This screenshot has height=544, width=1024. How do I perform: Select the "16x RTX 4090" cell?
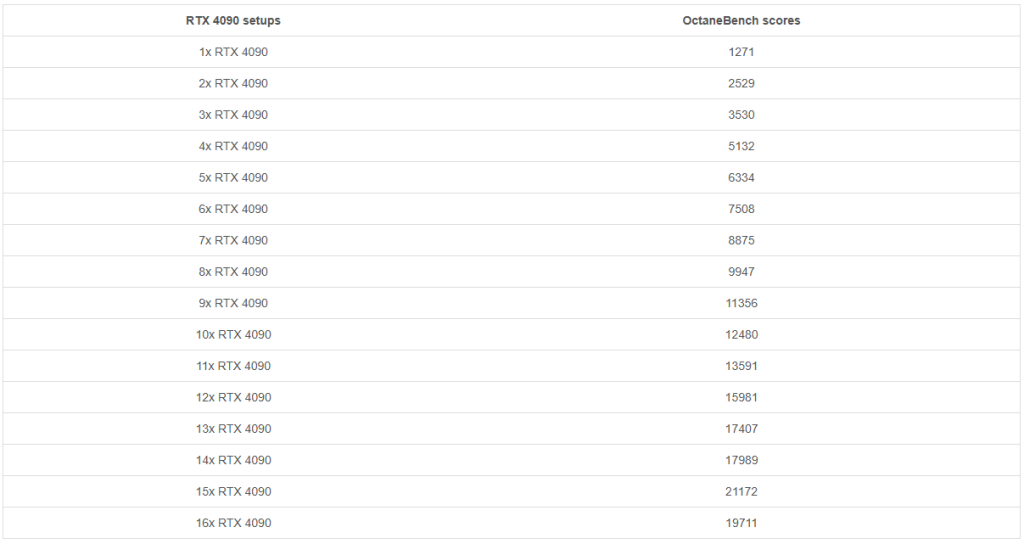tap(233, 523)
